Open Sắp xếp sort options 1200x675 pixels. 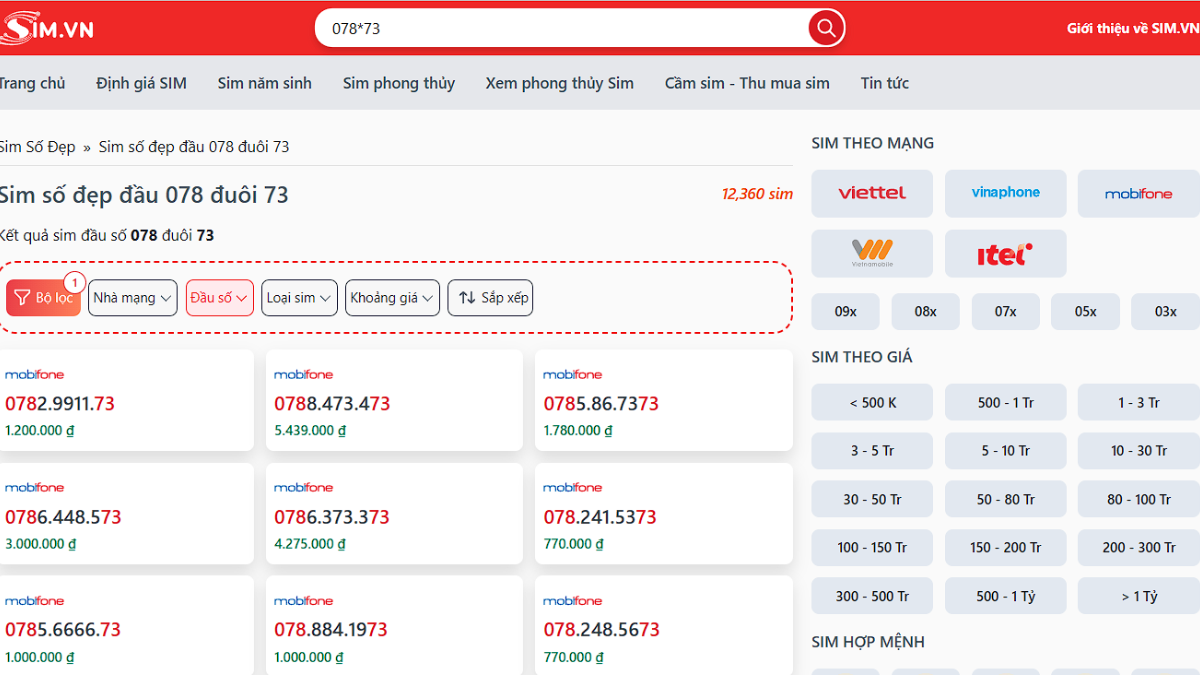(x=490, y=297)
